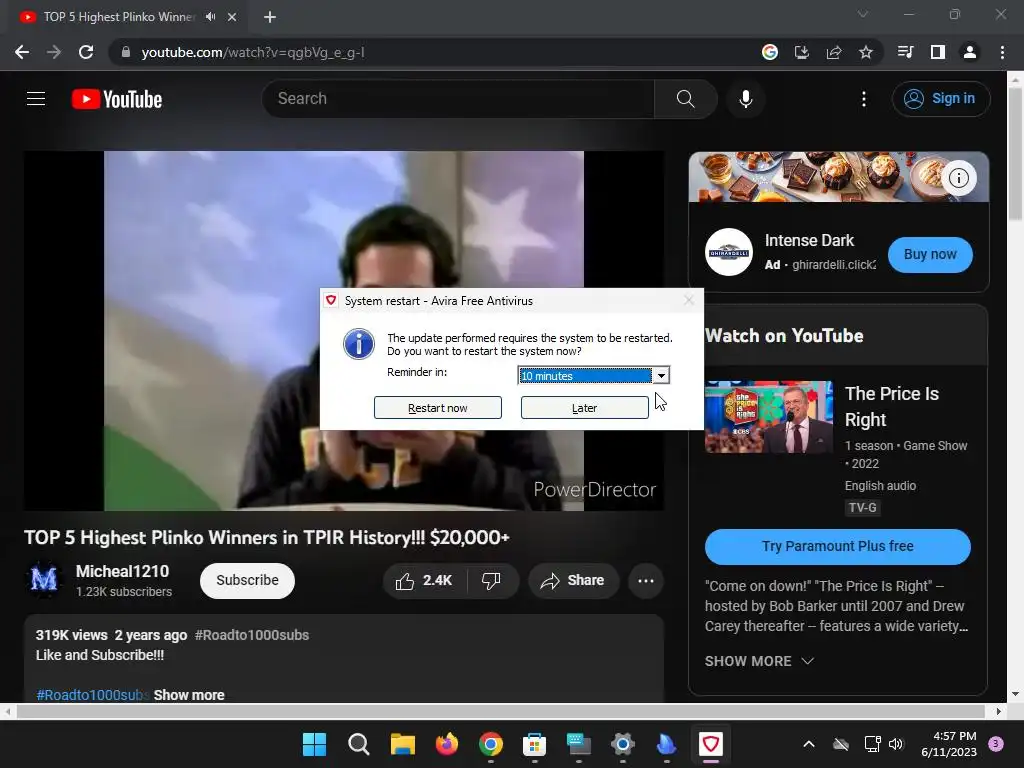Viewport: 1024px width, 768px height.
Task: Show hidden tray icons chevron
Action: pyautogui.click(x=808, y=744)
